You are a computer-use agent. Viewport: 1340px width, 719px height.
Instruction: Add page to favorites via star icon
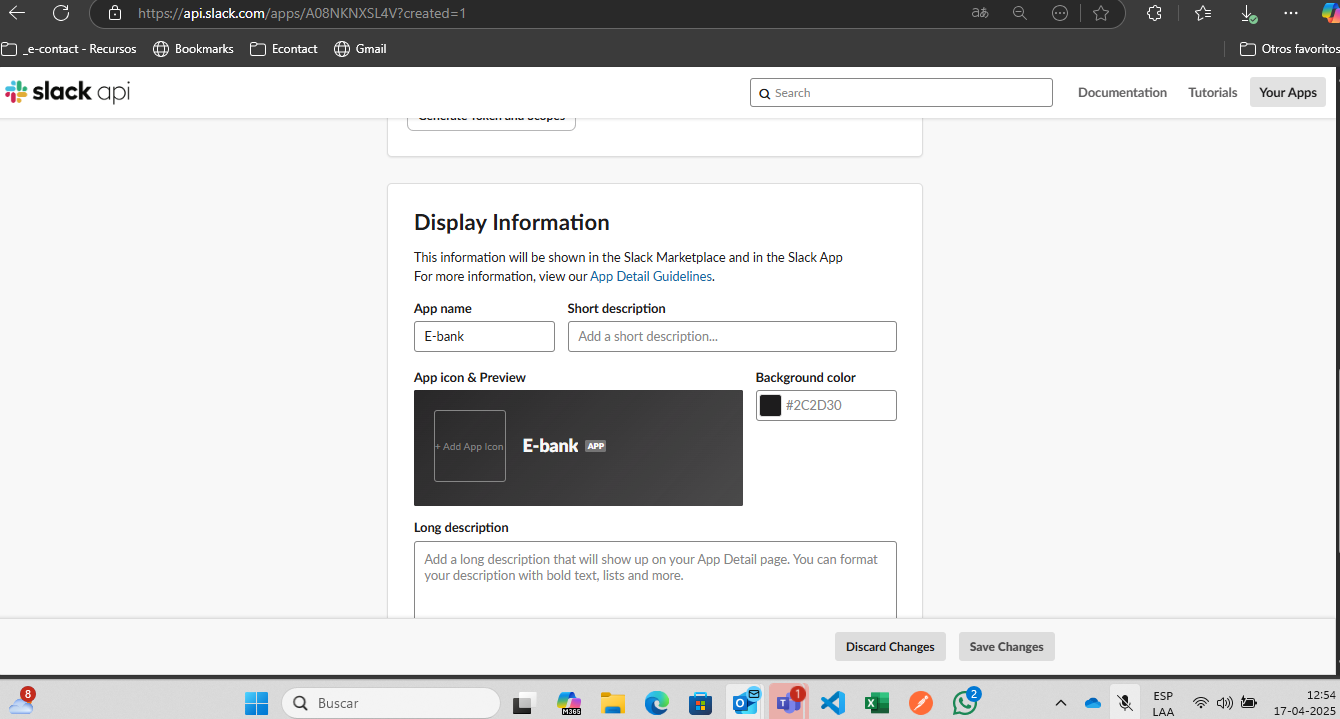1101,13
